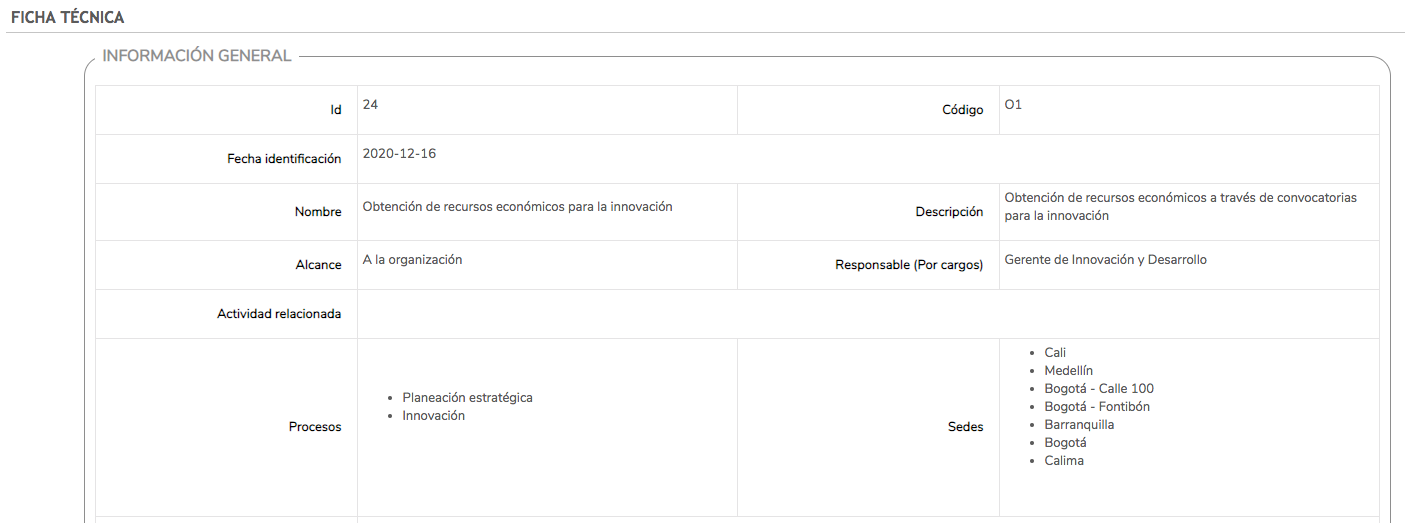This screenshot has width=1405, height=523.
Task: Click the Fecha identificación label
Action: click(284, 159)
